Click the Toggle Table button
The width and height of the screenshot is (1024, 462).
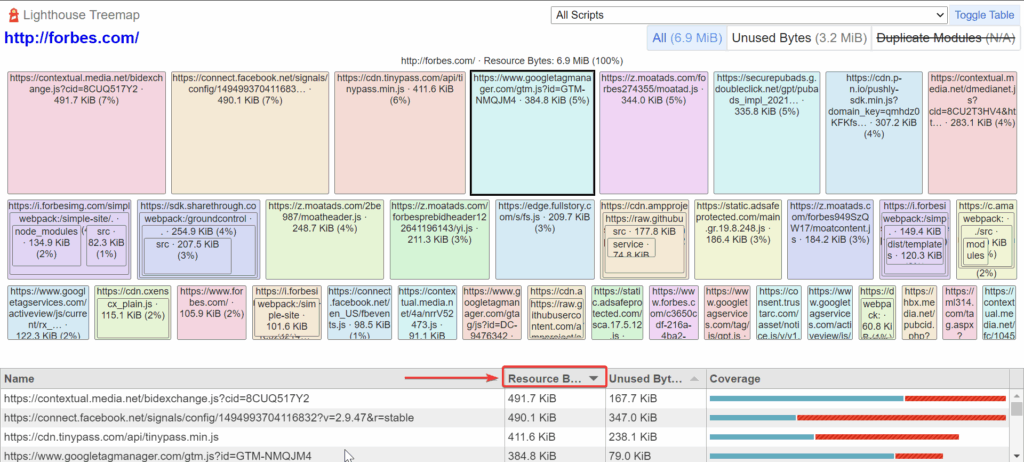tap(984, 15)
